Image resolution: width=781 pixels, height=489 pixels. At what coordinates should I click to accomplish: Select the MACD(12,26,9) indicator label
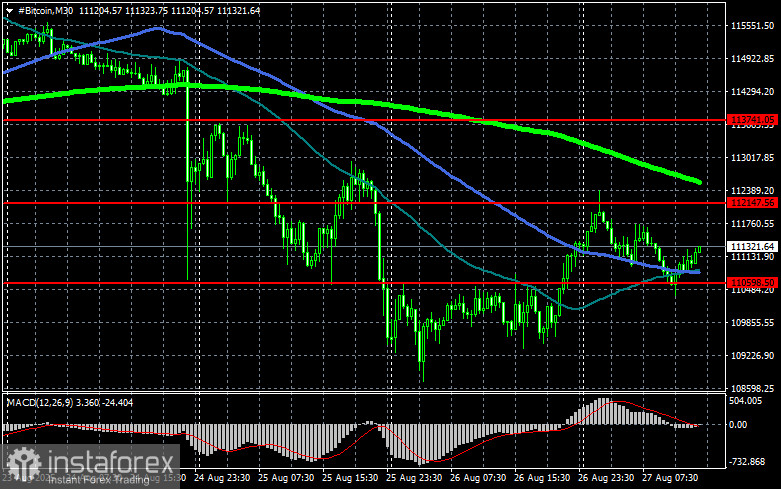[40, 402]
